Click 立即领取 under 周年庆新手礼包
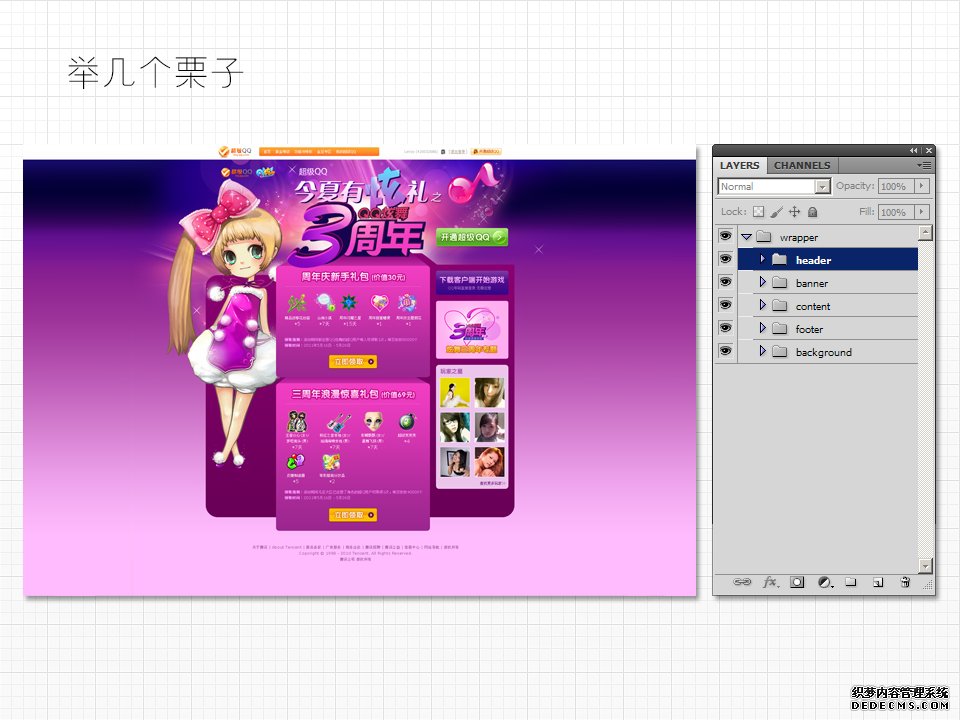Viewport: 960px width, 720px height. click(x=353, y=362)
